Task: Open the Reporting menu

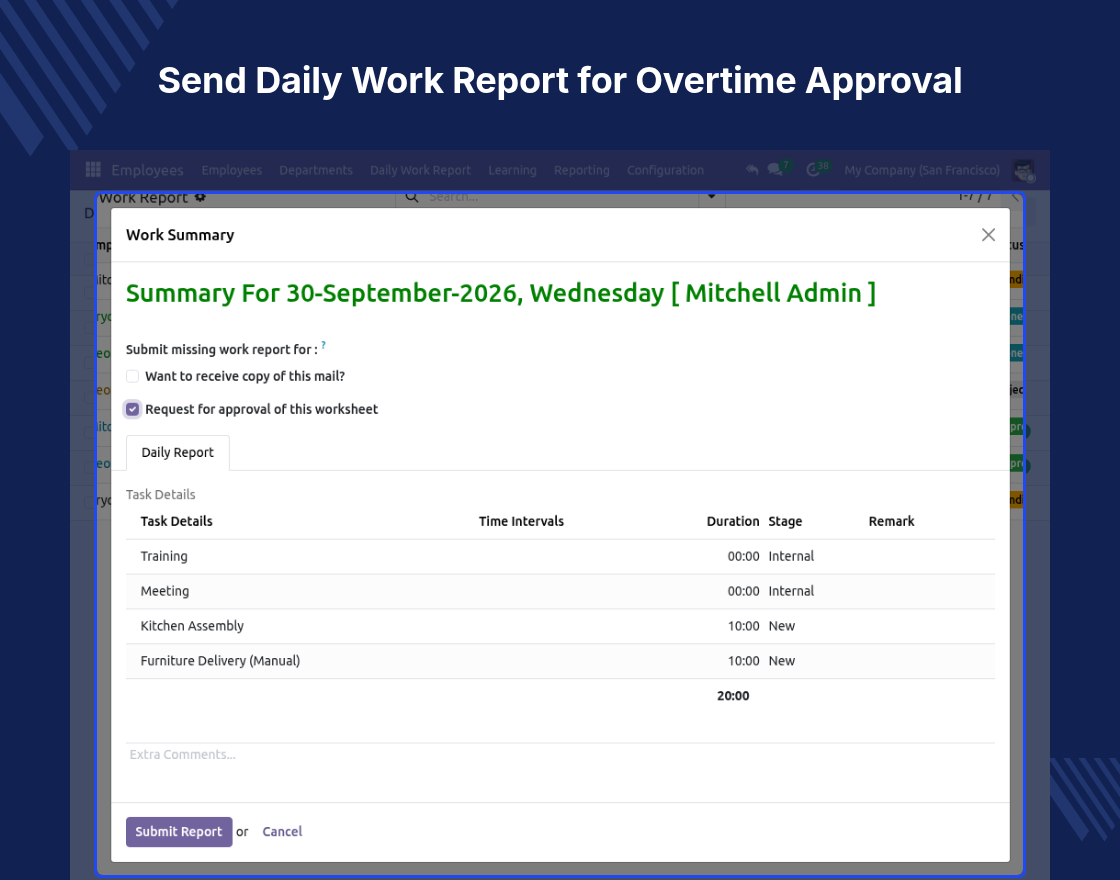Action: [581, 170]
